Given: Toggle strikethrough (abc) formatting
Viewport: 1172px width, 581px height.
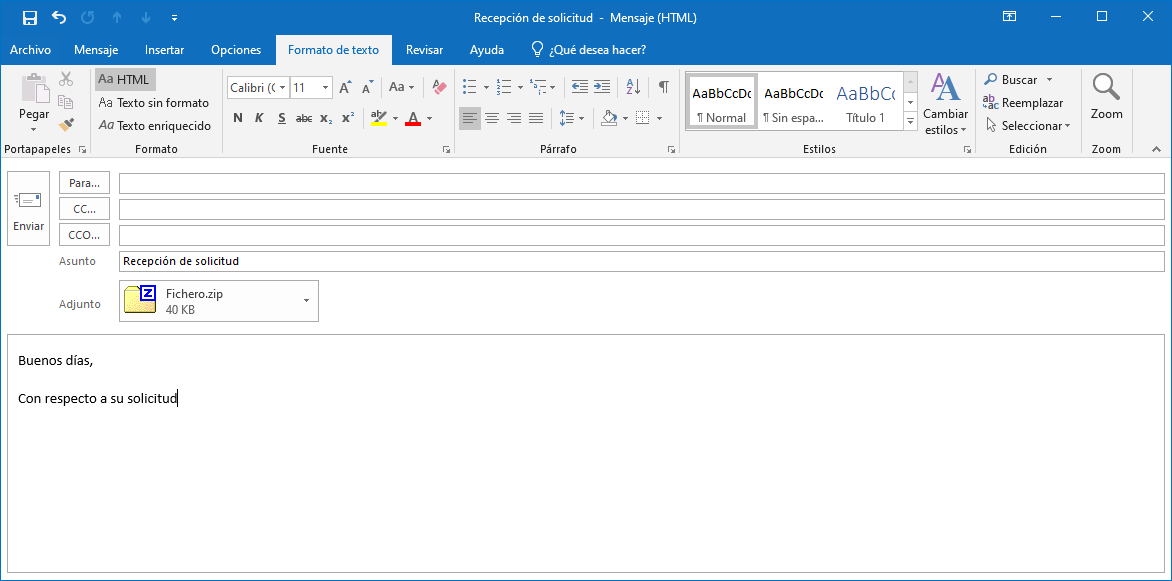Looking at the screenshot, I should [x=304, y=118].
